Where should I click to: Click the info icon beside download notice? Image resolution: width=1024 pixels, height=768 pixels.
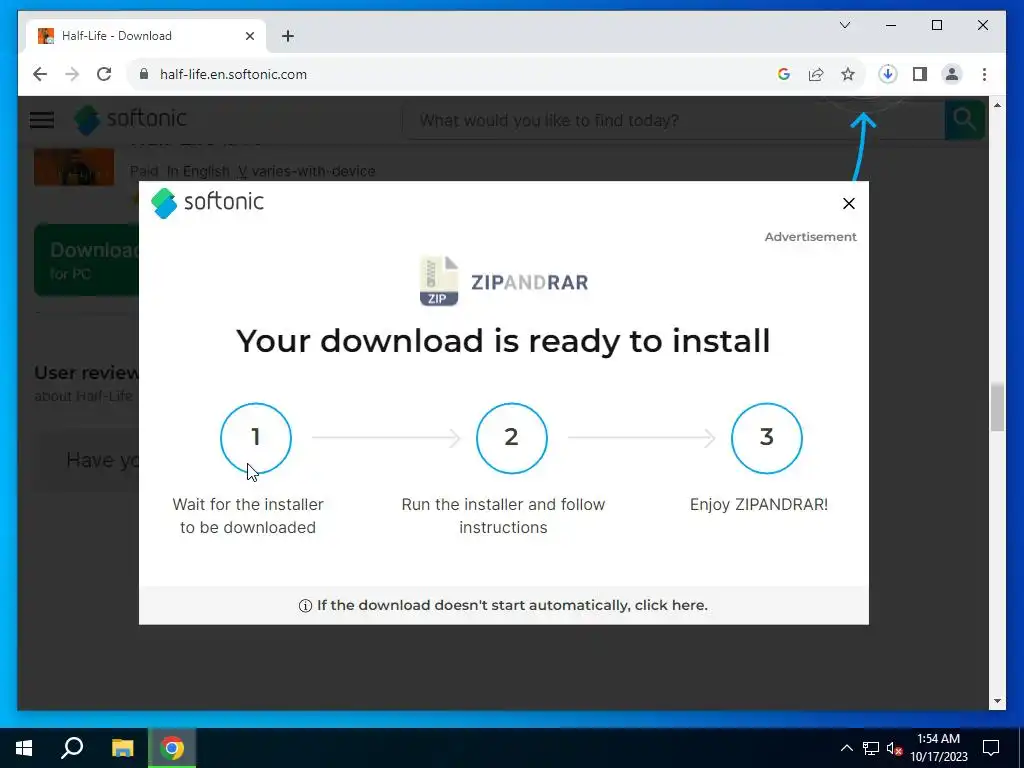point(305,606)
